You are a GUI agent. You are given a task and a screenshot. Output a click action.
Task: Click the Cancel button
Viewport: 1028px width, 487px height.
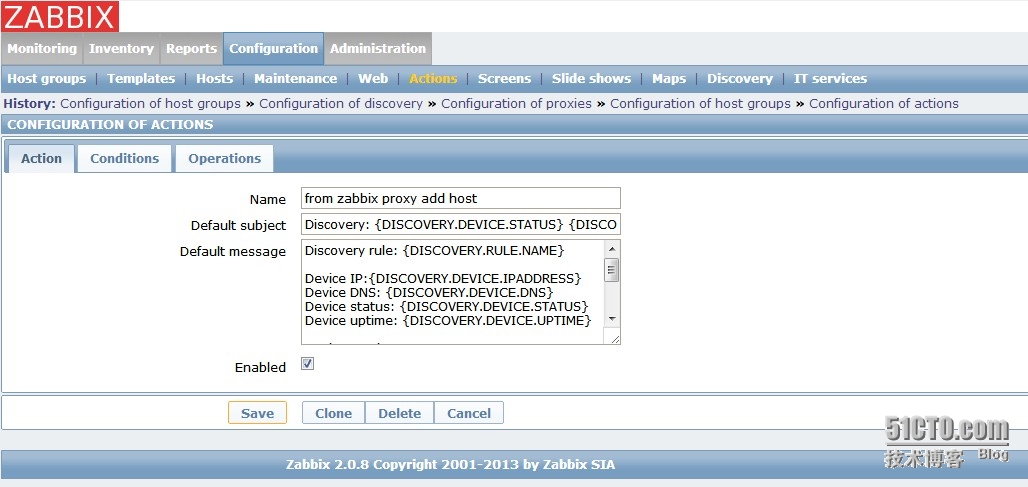coord(469,413)
